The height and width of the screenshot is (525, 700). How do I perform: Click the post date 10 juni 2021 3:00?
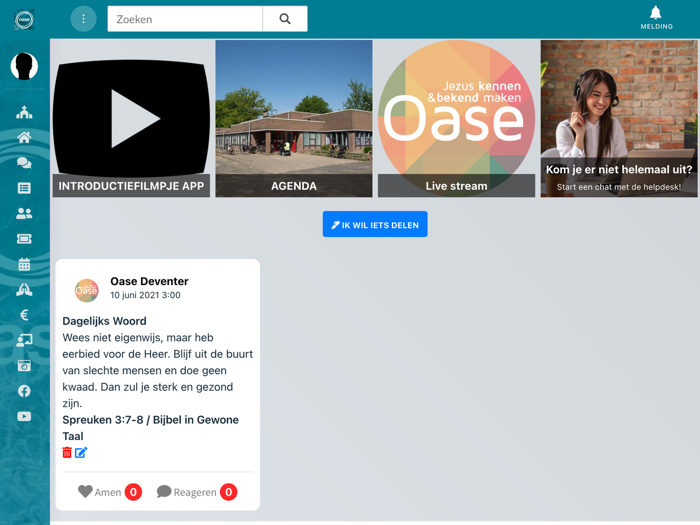[146, 295]
